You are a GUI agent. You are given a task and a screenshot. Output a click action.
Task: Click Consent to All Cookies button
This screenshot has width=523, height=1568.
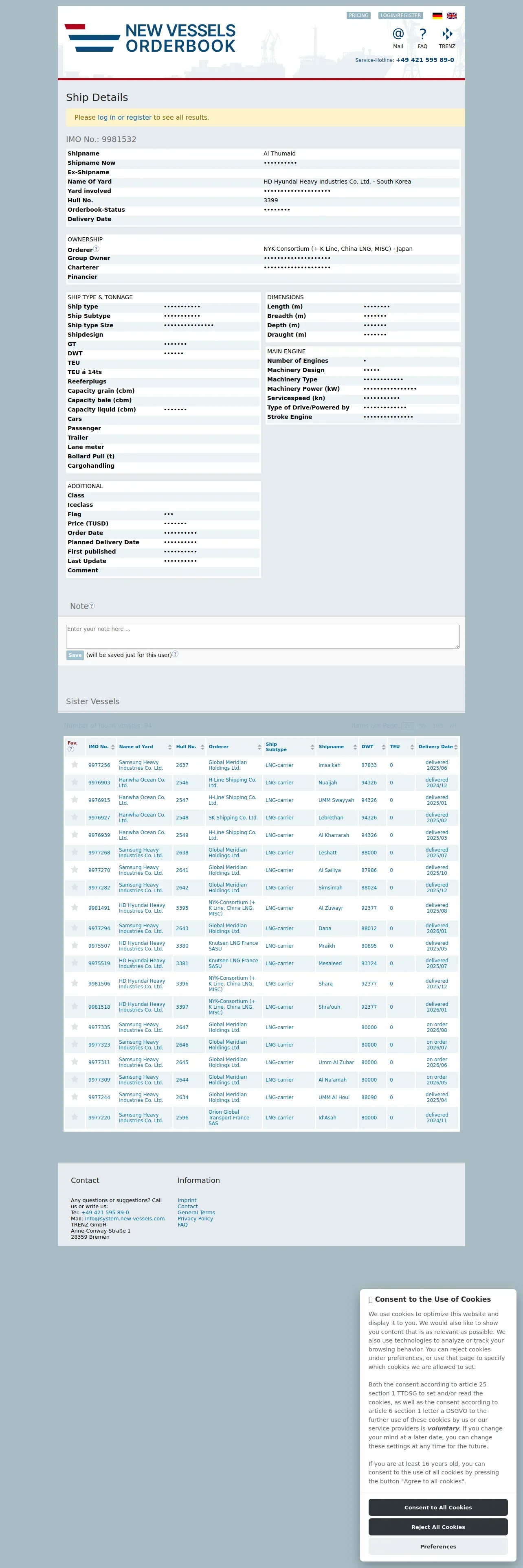click(x=438, y=1507)
